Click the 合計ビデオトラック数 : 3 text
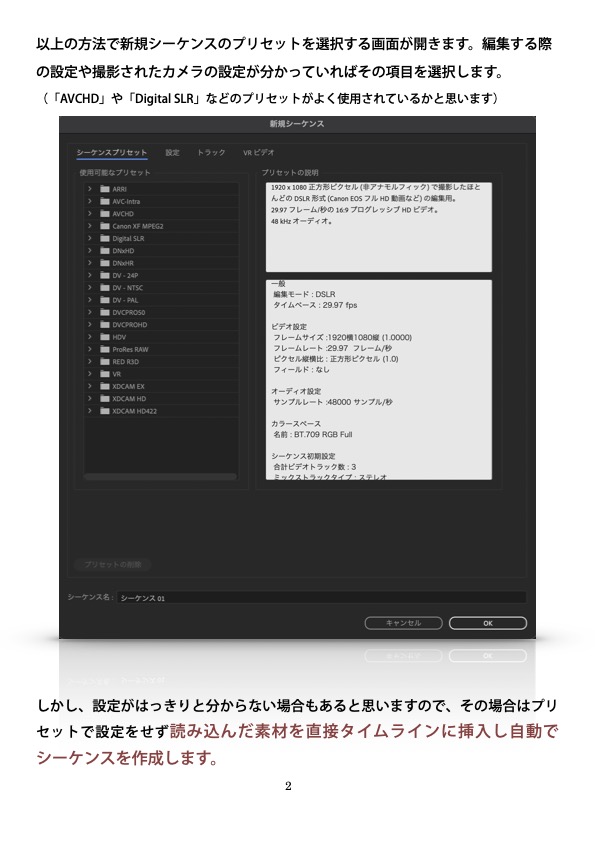Viewport: 595px width, 842px height. [315, 467]
